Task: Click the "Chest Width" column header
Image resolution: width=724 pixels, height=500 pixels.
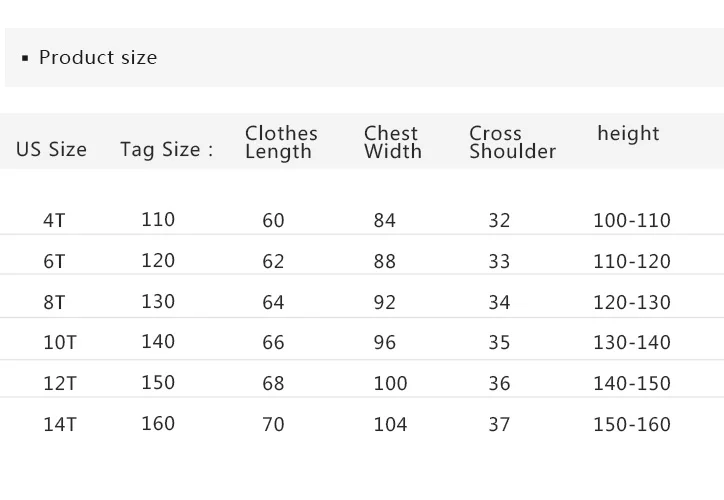Action: point(393,142)
